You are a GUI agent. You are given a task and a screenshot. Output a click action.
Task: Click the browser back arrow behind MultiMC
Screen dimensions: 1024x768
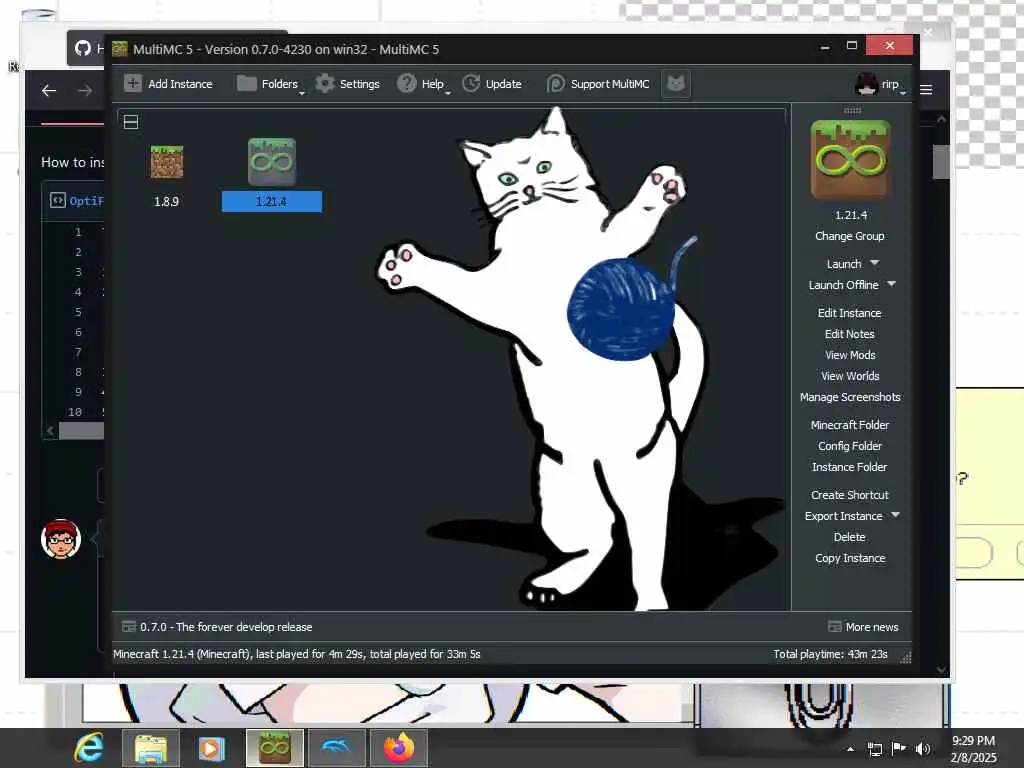click(x=49, y=91)
